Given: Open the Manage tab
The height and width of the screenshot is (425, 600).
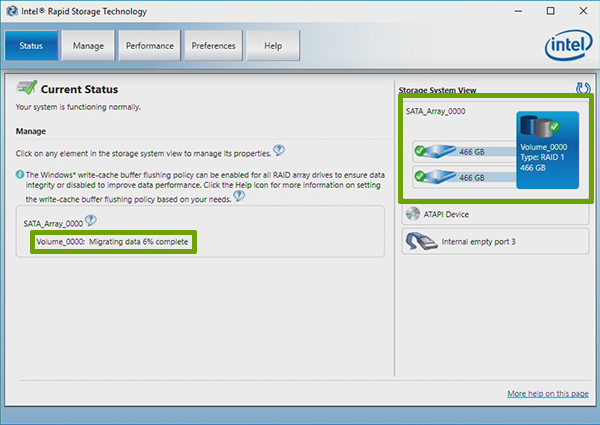Looking at the screenshot, I should point(88,46).
